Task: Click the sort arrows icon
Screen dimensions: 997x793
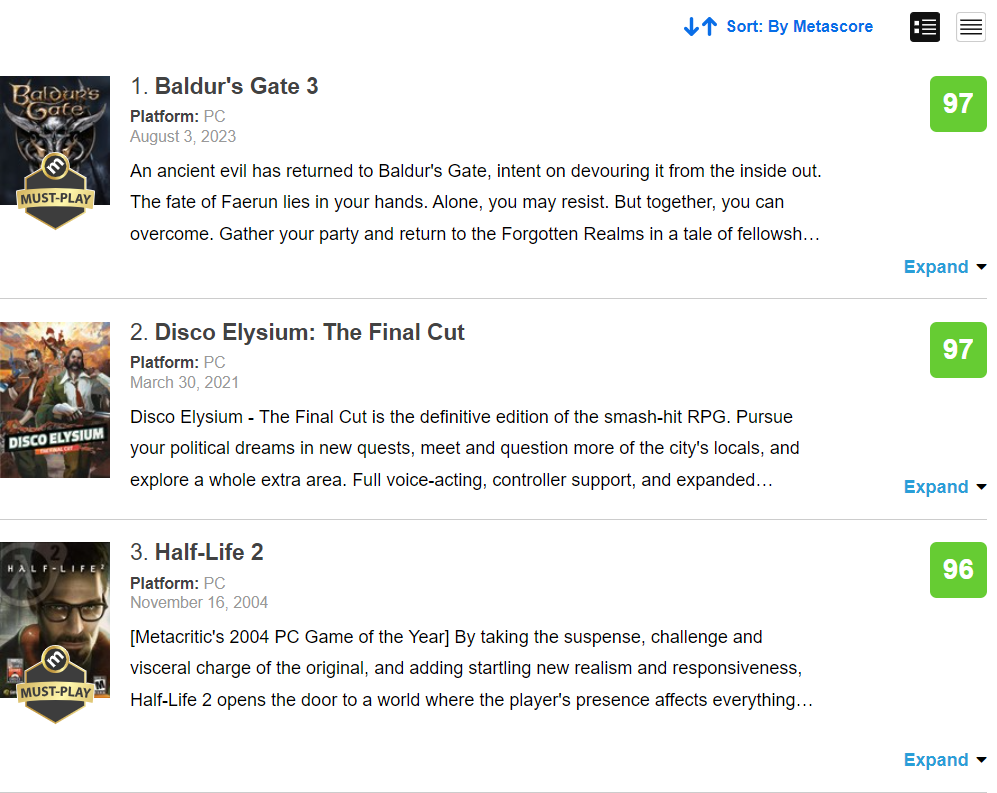Action: (700, 27)
